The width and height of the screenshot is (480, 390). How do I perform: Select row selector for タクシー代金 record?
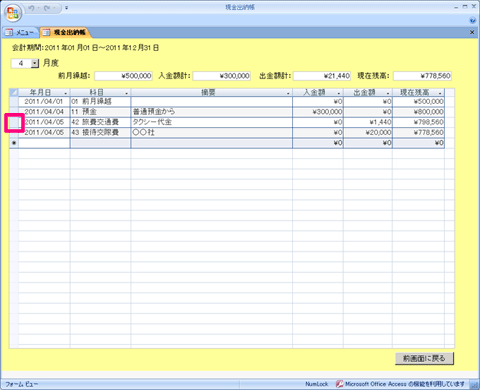14,122
